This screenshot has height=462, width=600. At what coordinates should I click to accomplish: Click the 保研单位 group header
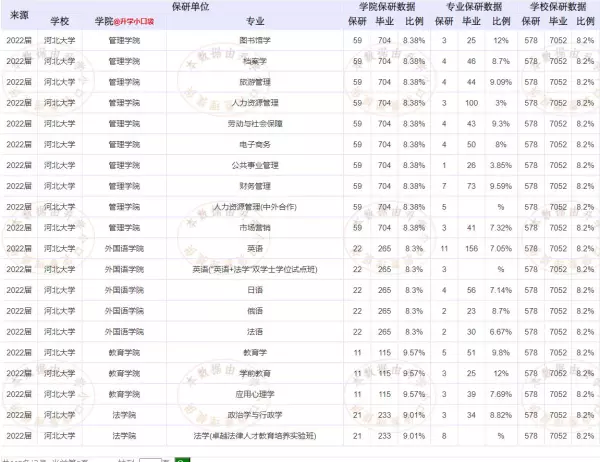tap(191, 7)
